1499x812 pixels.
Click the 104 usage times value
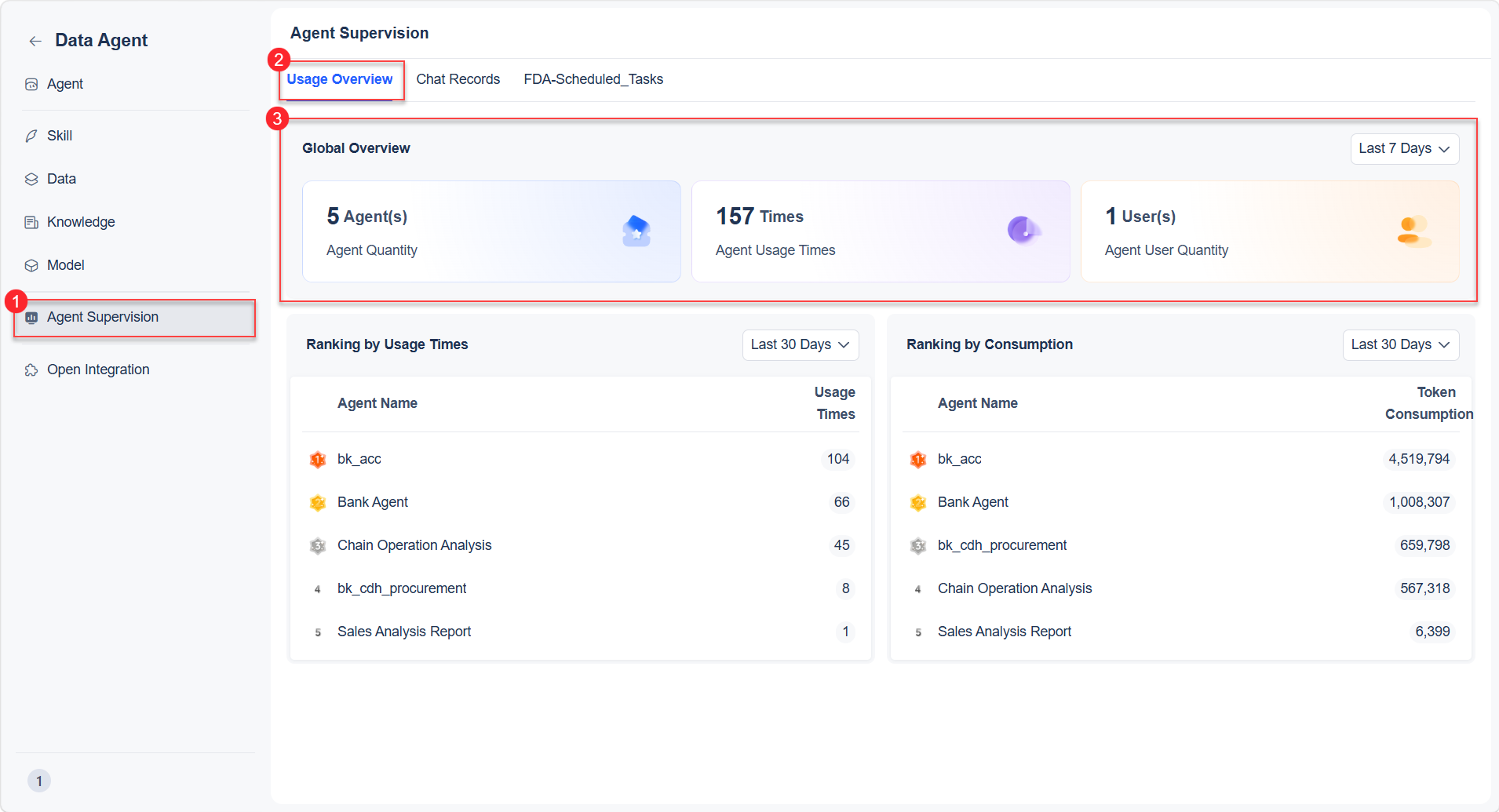838,459
